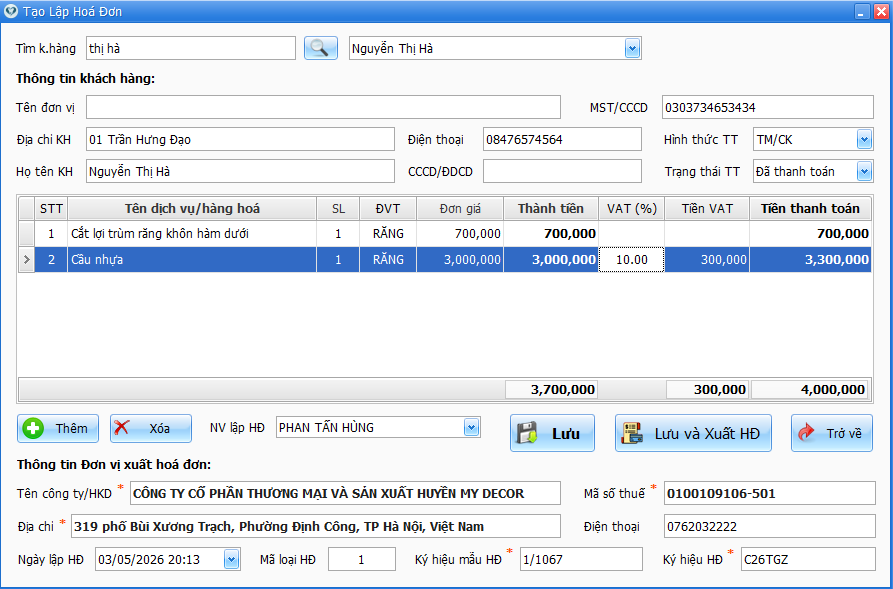Viewport: 893px width, 589px height.
Task: Open the NV lập HĐ employee dropdown
Action: 471,427
